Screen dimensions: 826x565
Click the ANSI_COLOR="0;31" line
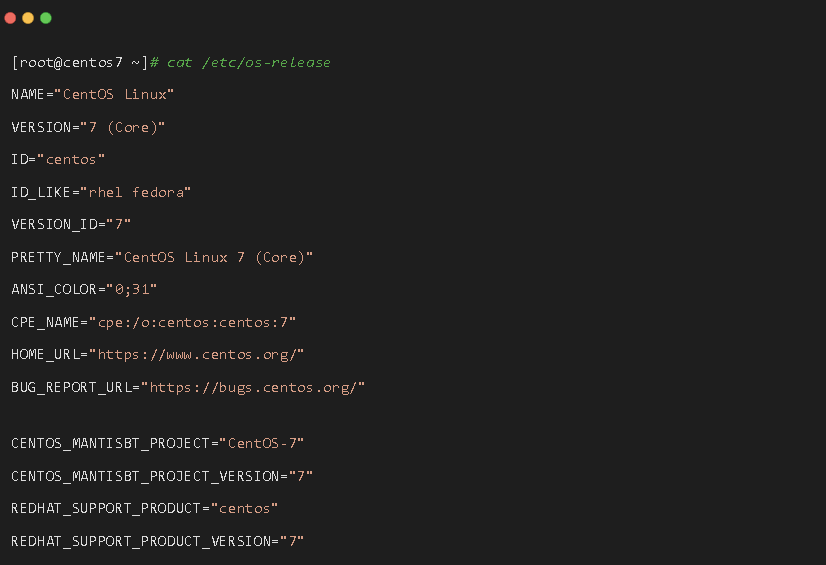tap(84, 290)
